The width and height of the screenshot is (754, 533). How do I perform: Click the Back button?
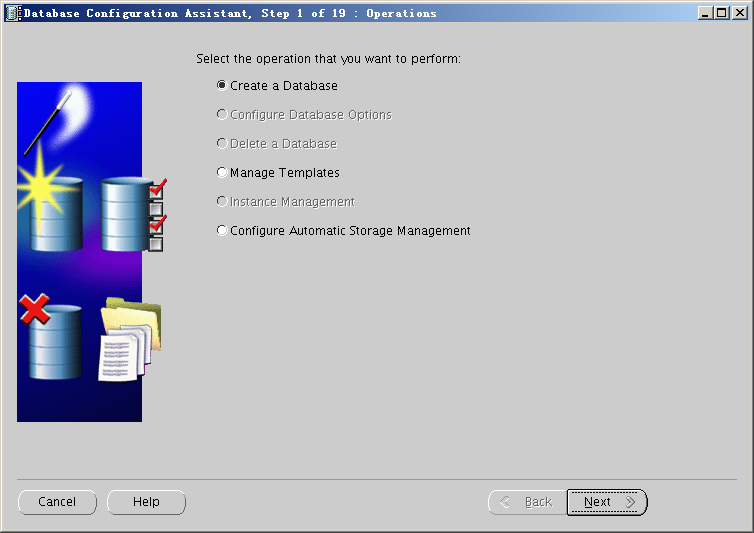point(526,502)
